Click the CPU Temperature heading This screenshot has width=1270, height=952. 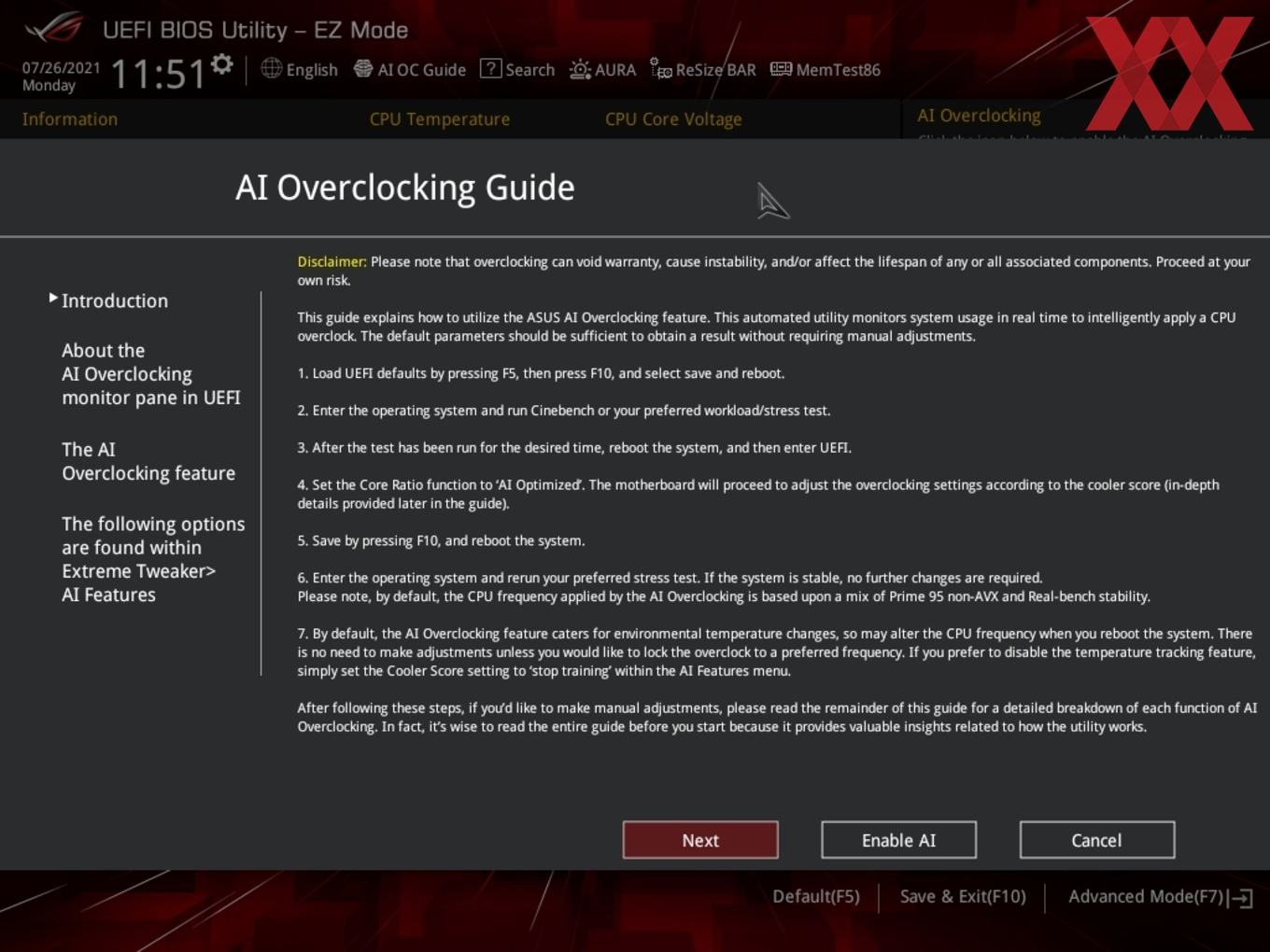point(440,119)
